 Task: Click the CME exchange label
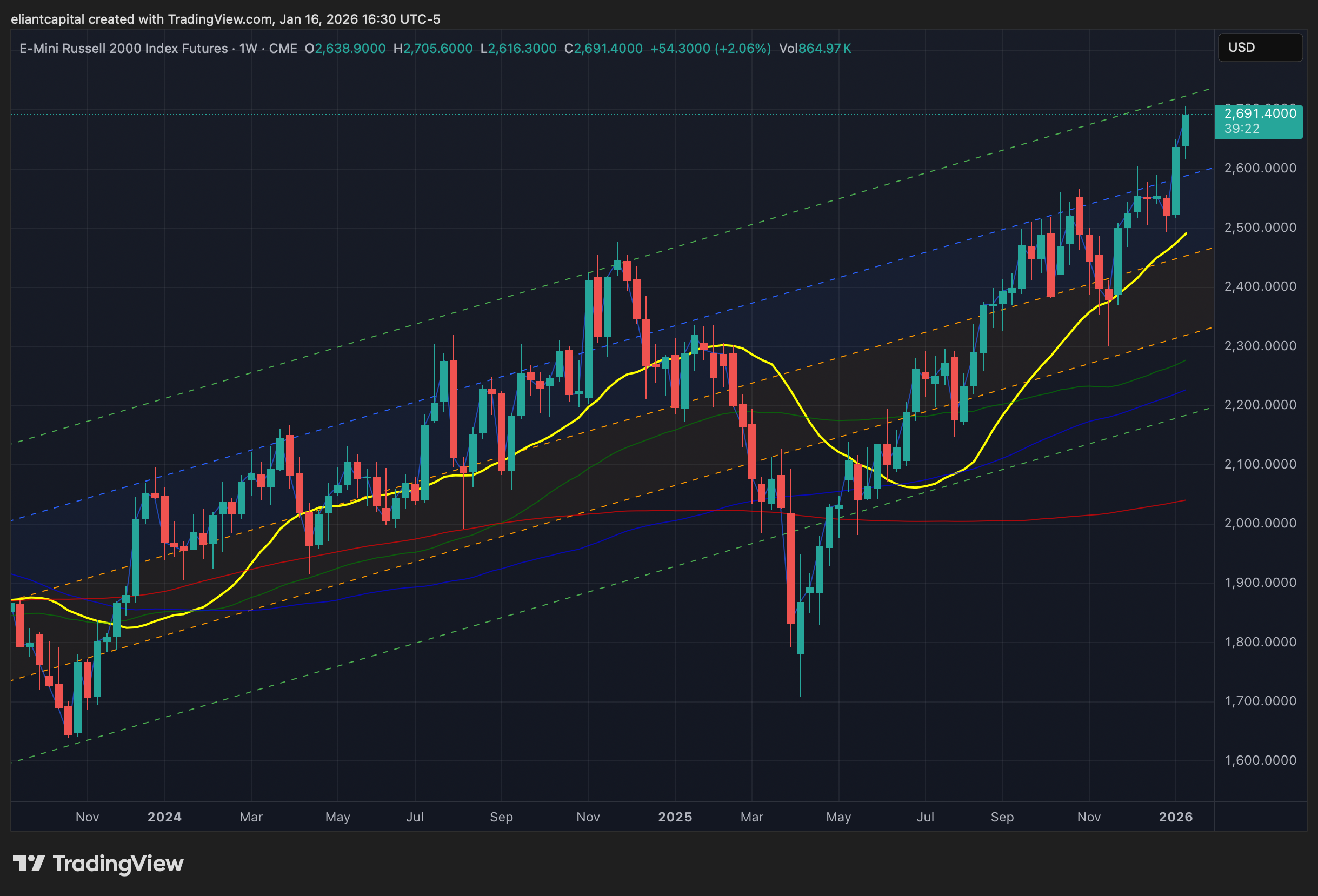point(282,49)
